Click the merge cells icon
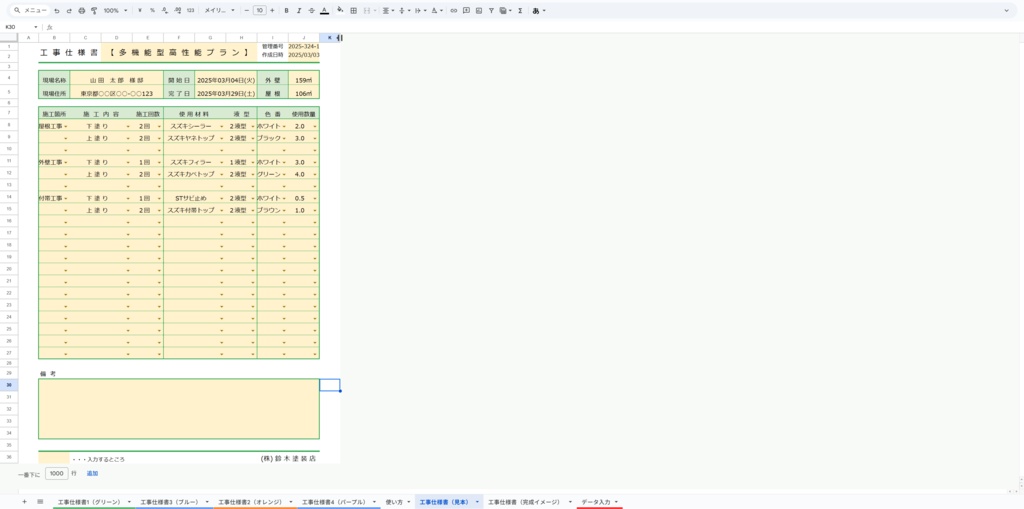Image resolution: width=1024 pixels, height=509 pixels. 367,10
